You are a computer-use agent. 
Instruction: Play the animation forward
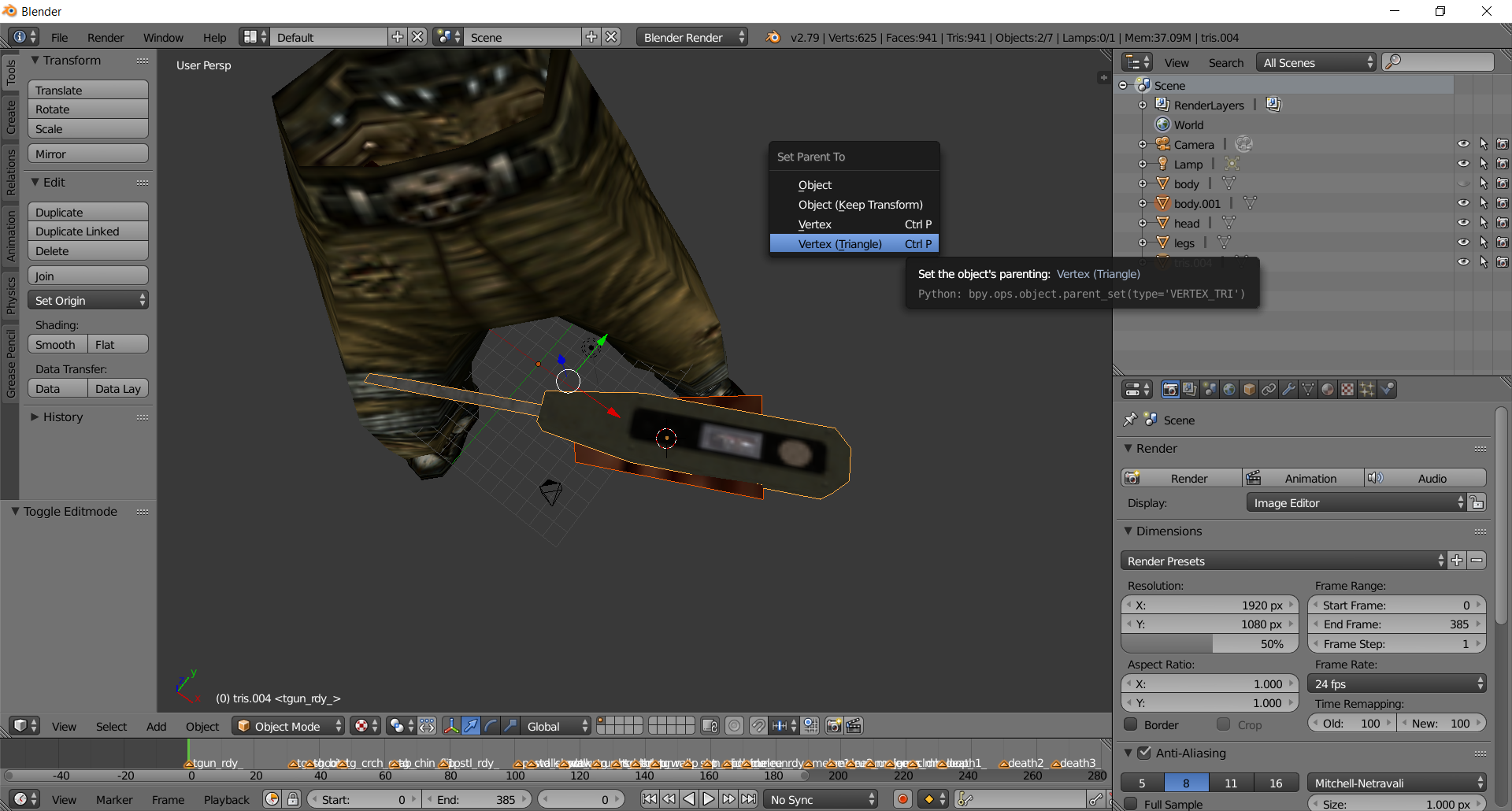(709, 799)
